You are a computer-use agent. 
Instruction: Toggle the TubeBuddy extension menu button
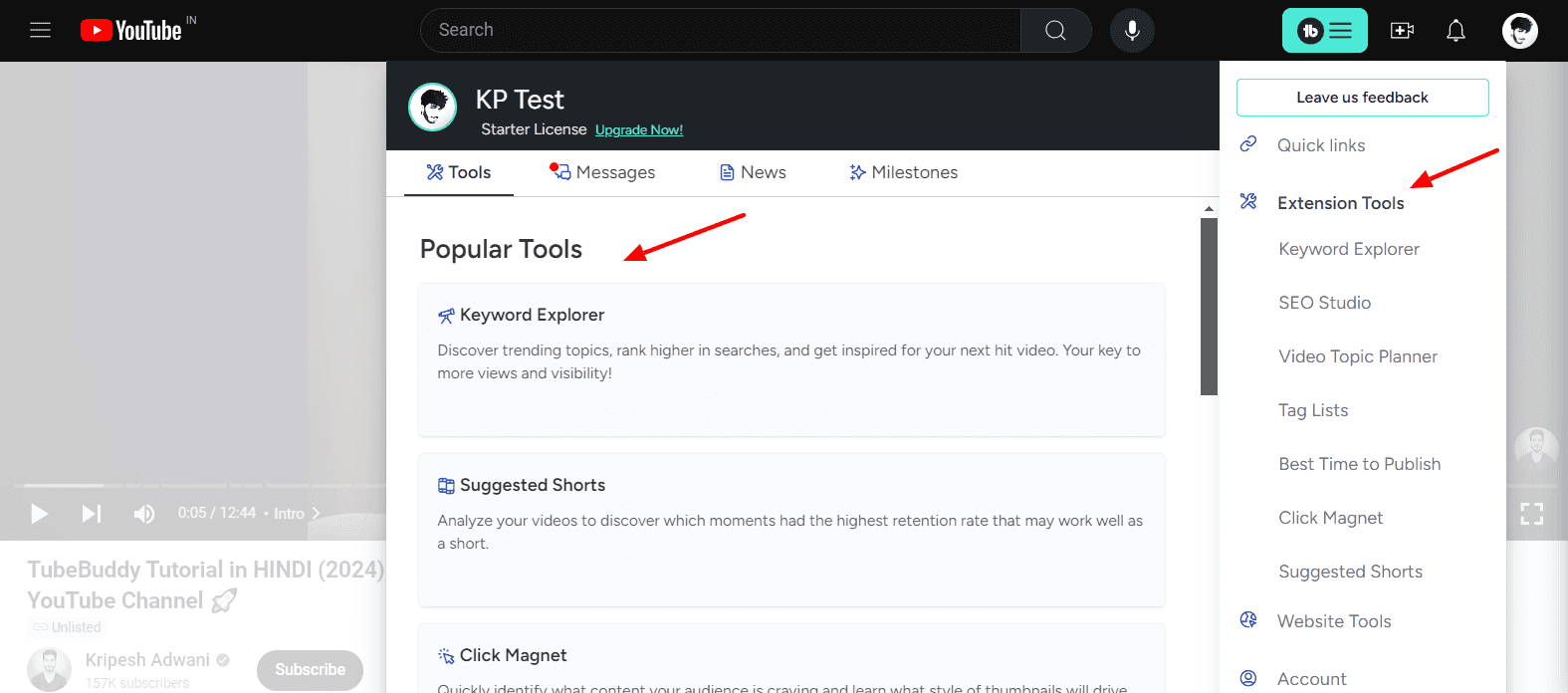pyautogui.click(x=1324, y=31)
